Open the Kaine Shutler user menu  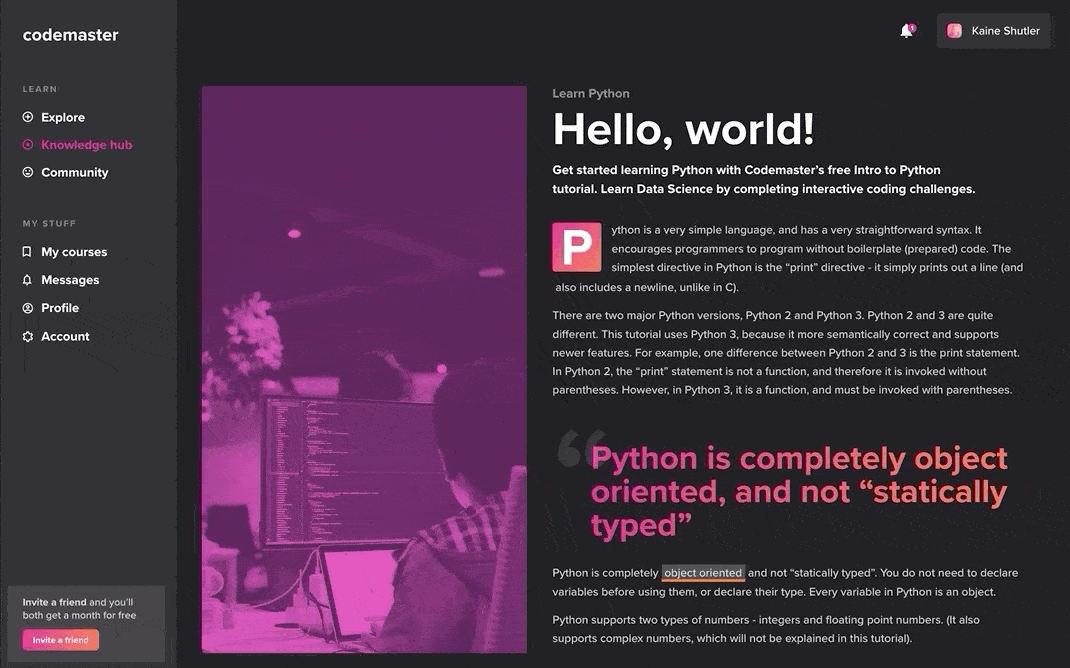pos(993,31)
